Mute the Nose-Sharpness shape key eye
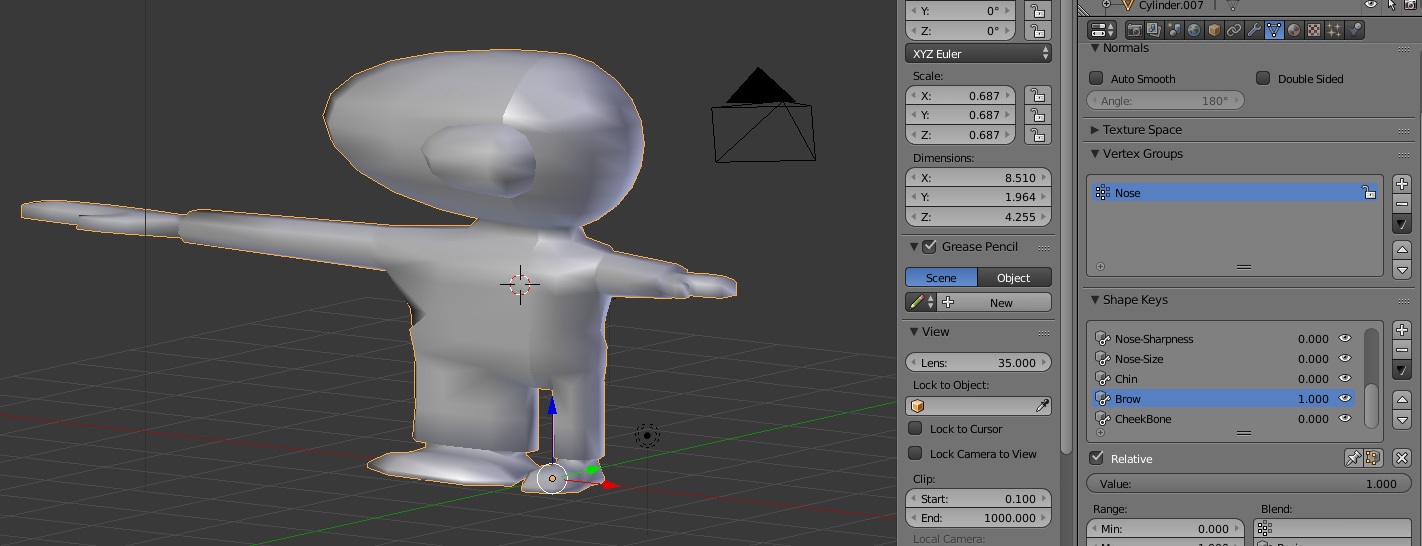Image resolution: width=1422 pixels, height=546 pixels. (1345, 338)
